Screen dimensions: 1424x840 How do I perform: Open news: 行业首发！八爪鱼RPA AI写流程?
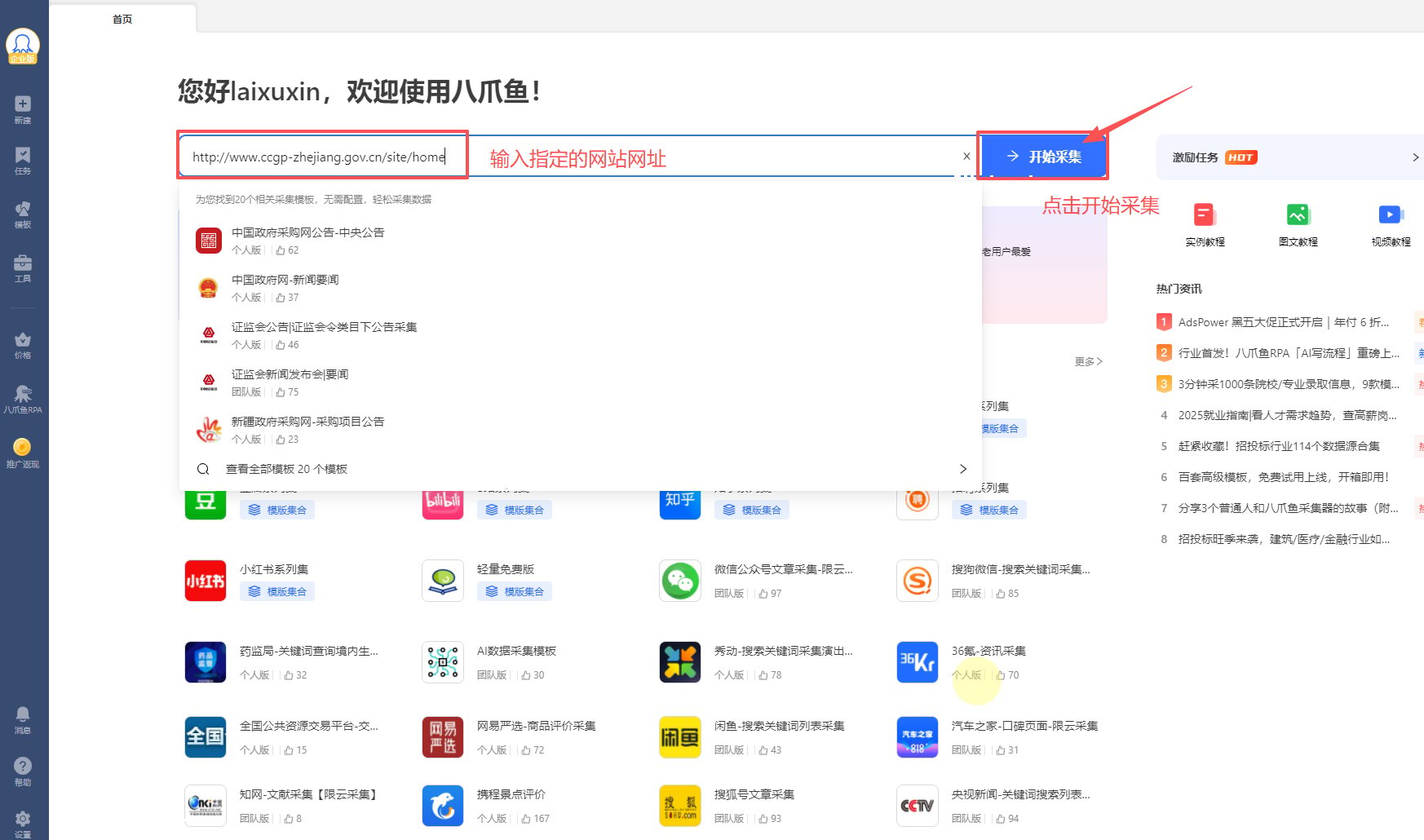click(x=1289, y=353)
